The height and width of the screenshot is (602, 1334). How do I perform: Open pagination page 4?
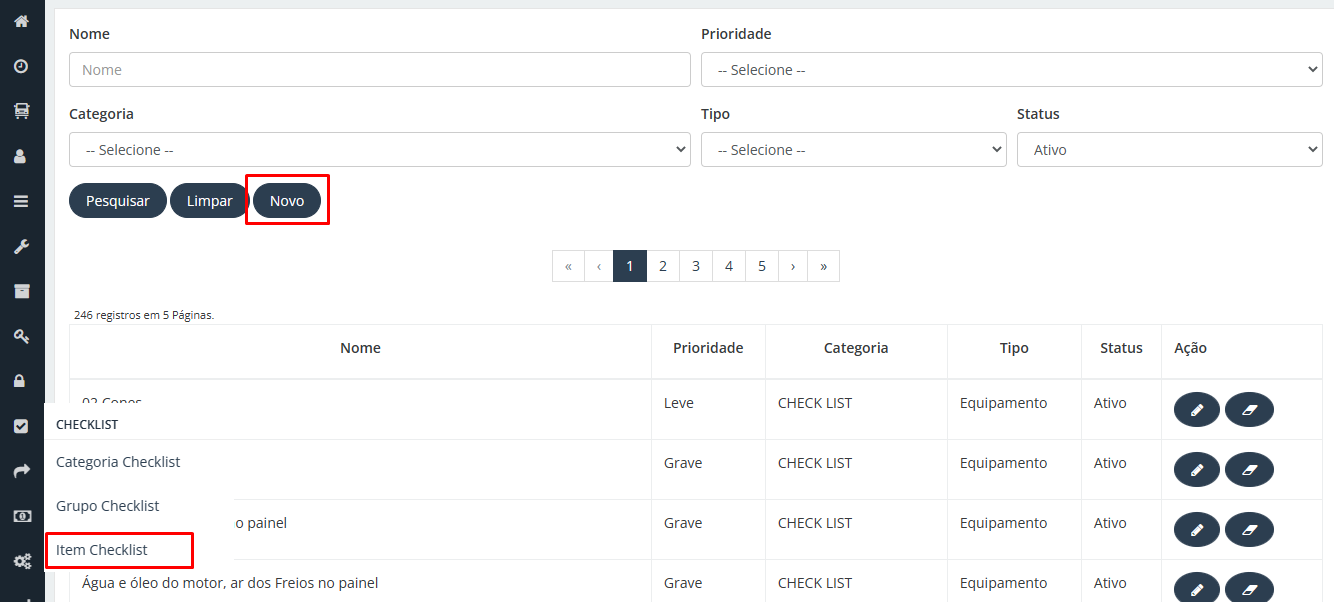(729, 266)
